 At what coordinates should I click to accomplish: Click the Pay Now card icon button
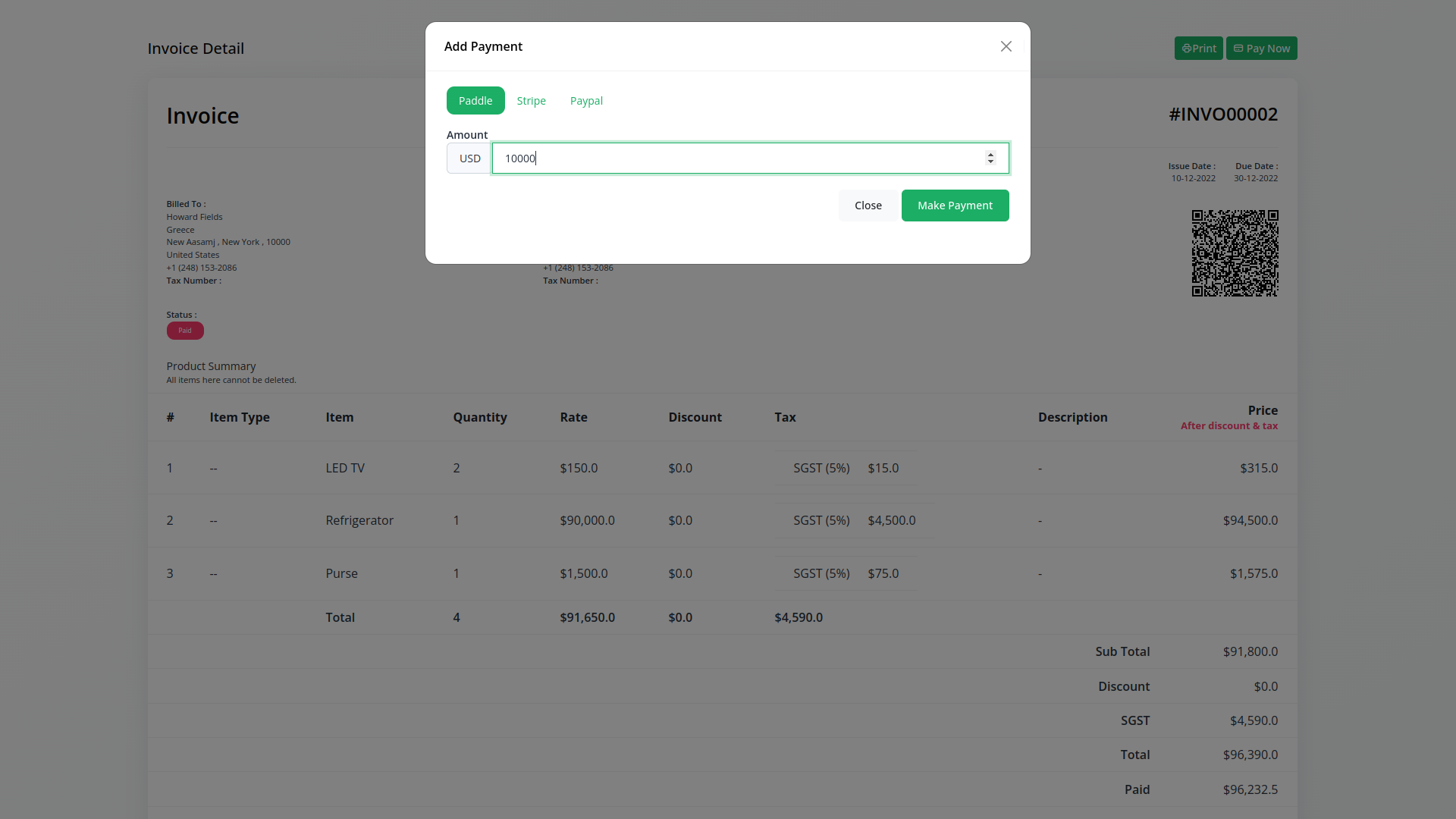coord(1261,49)
